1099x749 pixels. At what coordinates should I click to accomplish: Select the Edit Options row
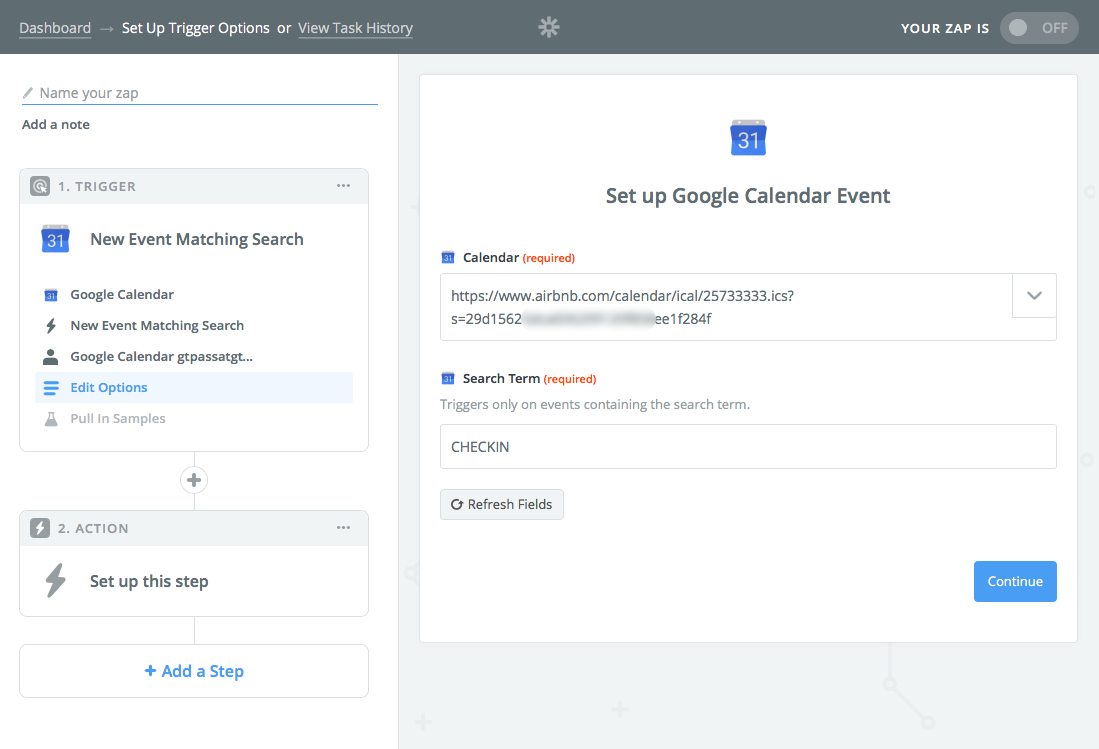click(x=194, y=387)
